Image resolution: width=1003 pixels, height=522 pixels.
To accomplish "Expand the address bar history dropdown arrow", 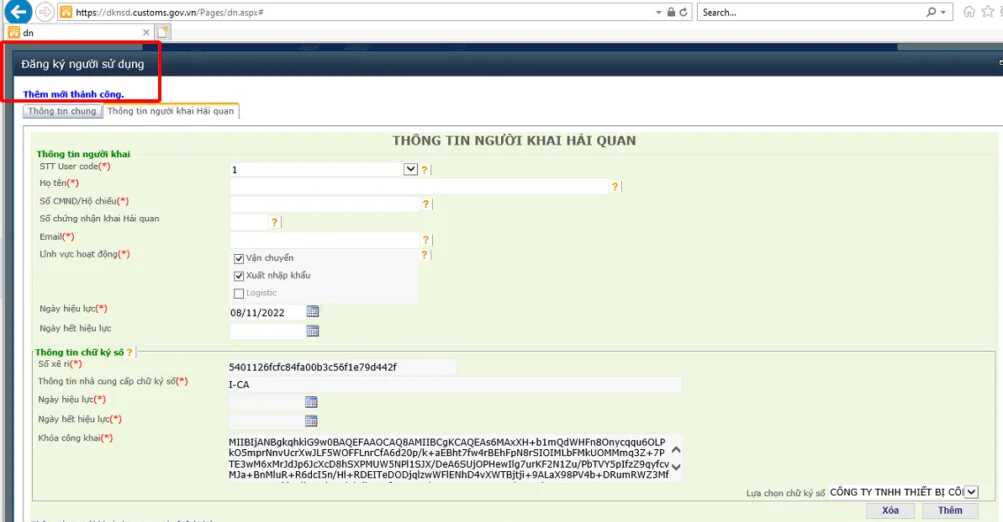I will (x=659, y=12).
